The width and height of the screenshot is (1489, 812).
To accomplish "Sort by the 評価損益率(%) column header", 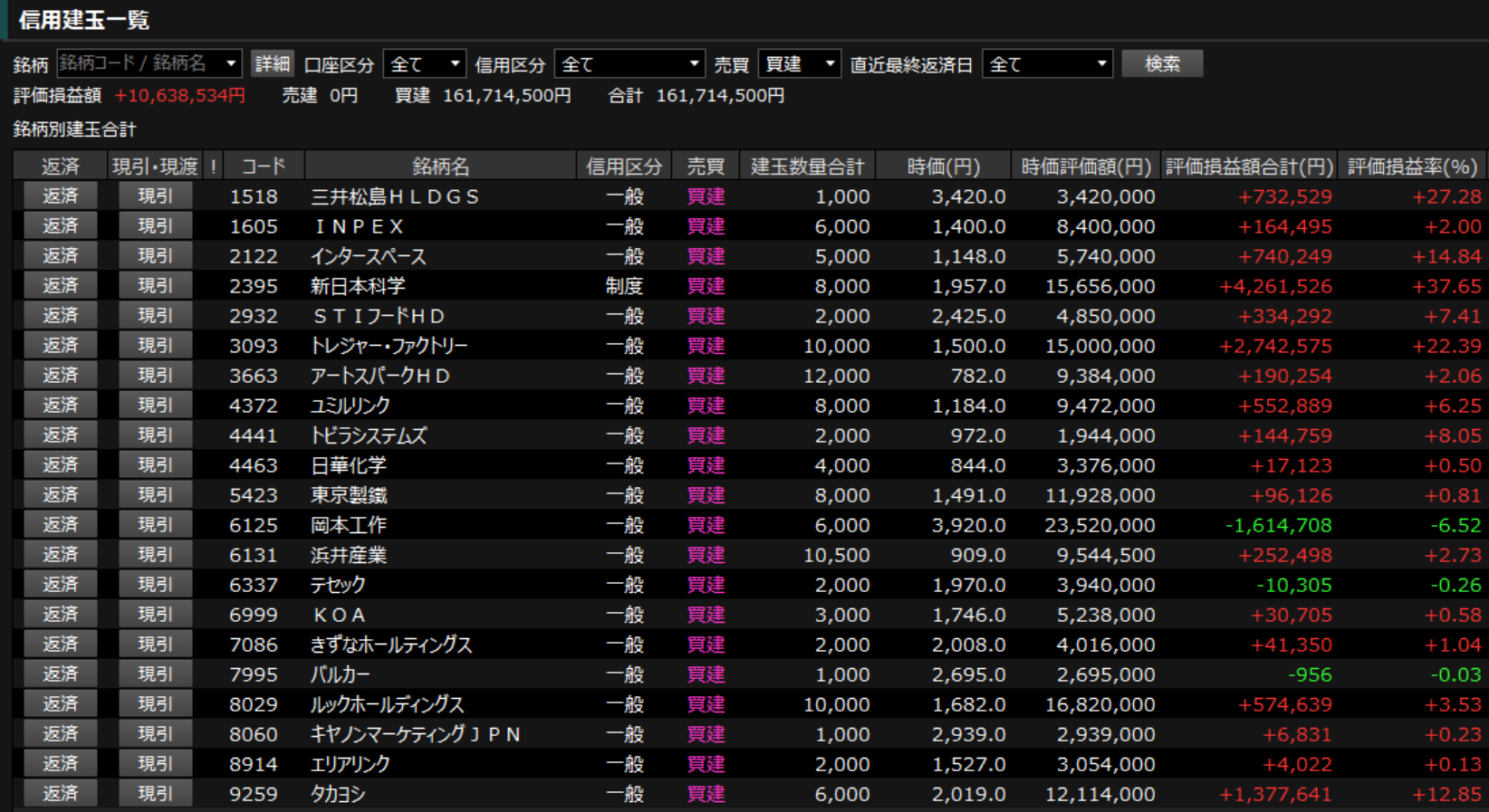I will point(1412,166).
